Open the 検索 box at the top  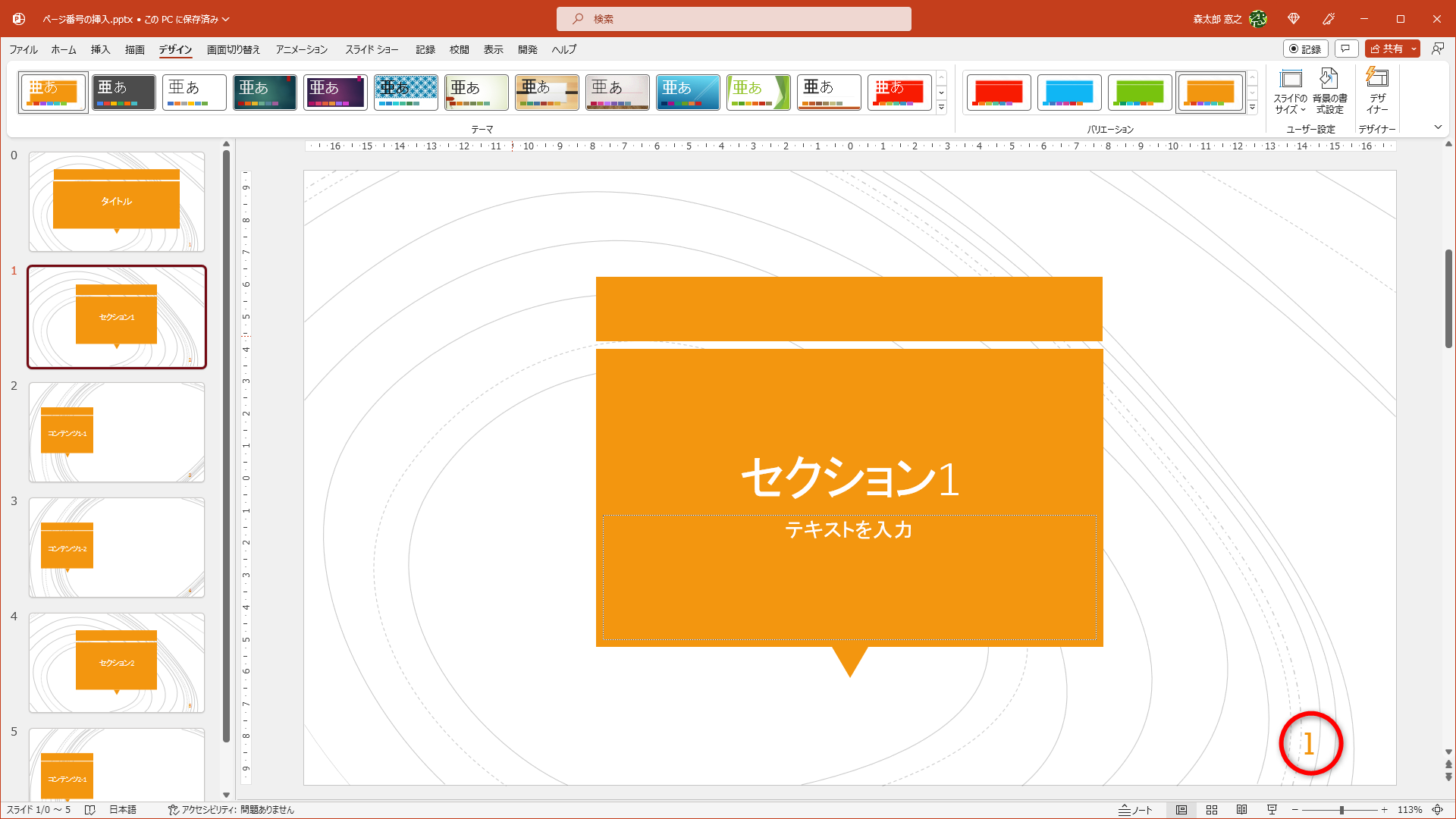(x=734, y=18)
